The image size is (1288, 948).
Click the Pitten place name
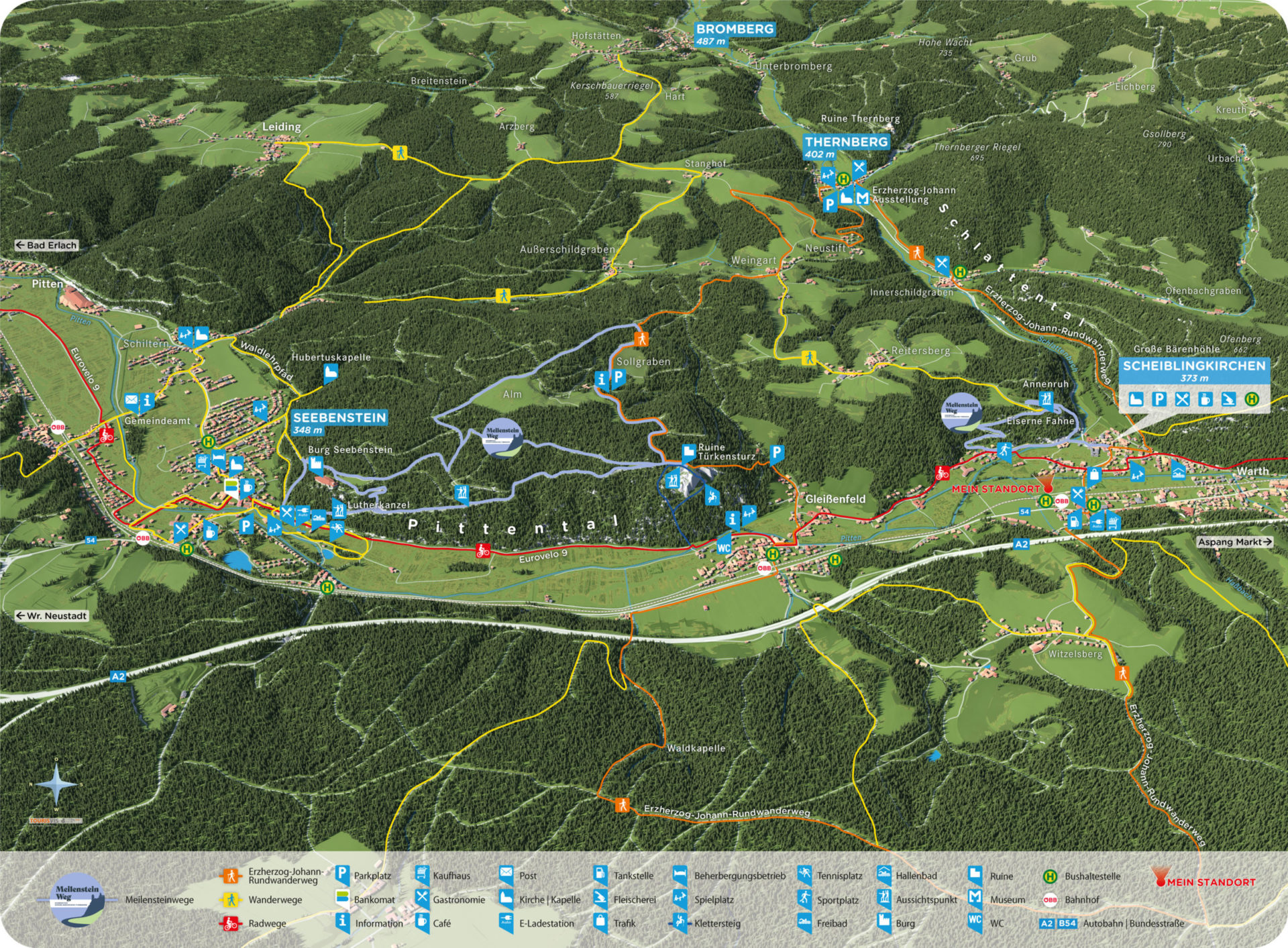[x=47, y=284]
